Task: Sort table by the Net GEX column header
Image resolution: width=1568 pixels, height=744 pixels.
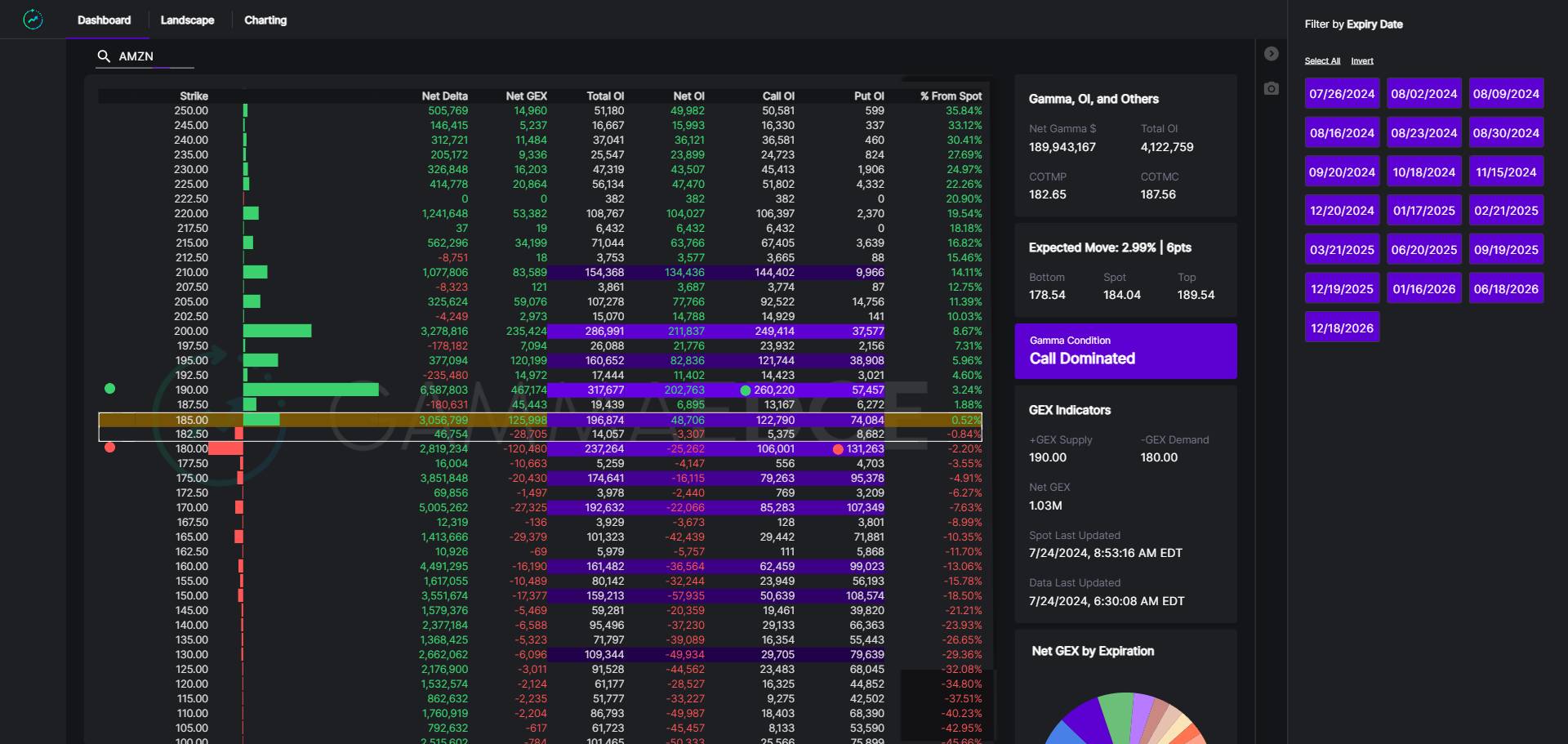Action: point(526,96)
